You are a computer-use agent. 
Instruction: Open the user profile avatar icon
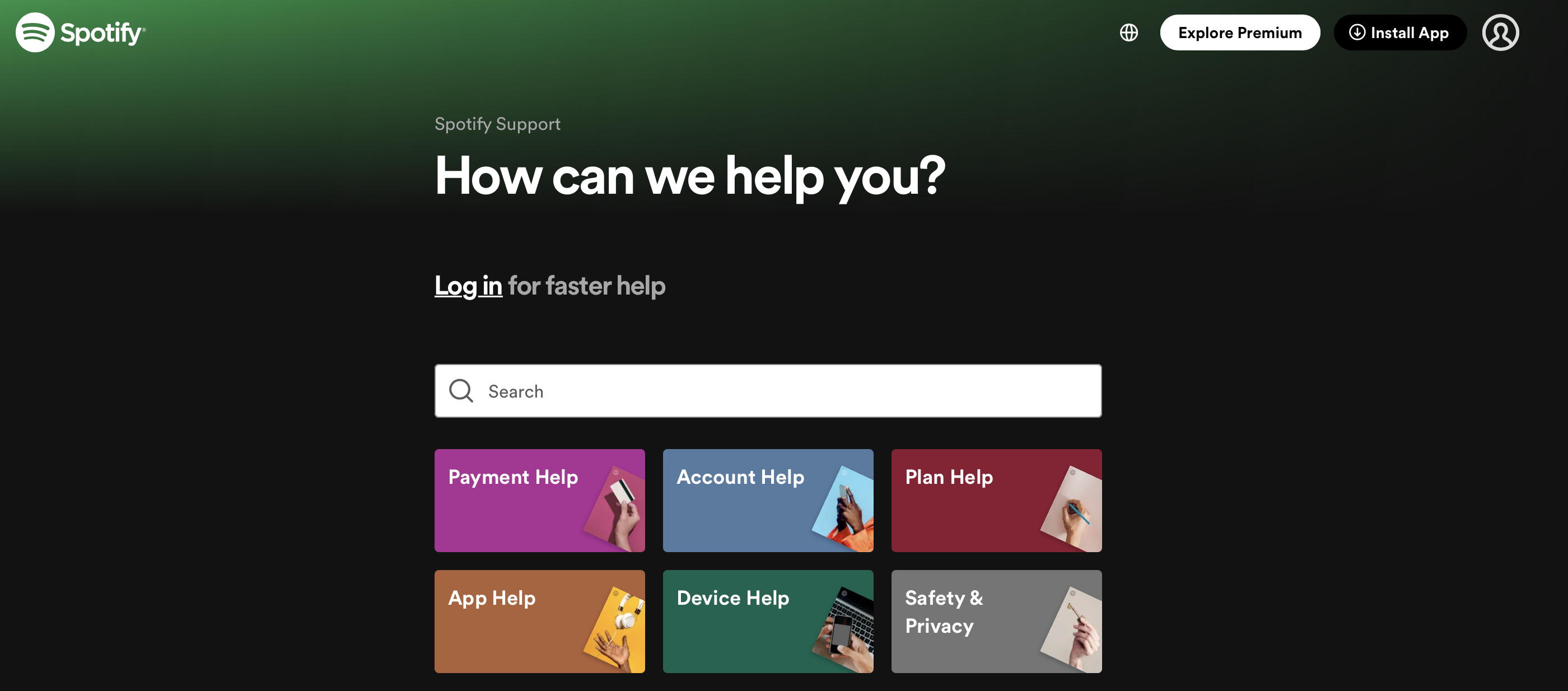click(1500, 32)
